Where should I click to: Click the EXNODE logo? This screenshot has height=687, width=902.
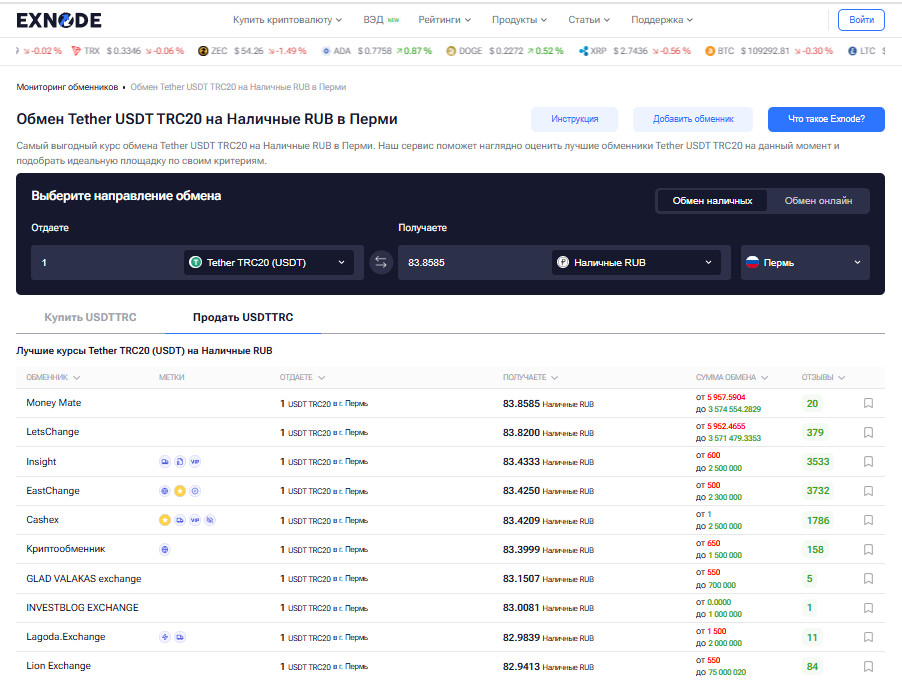(58, 20)
